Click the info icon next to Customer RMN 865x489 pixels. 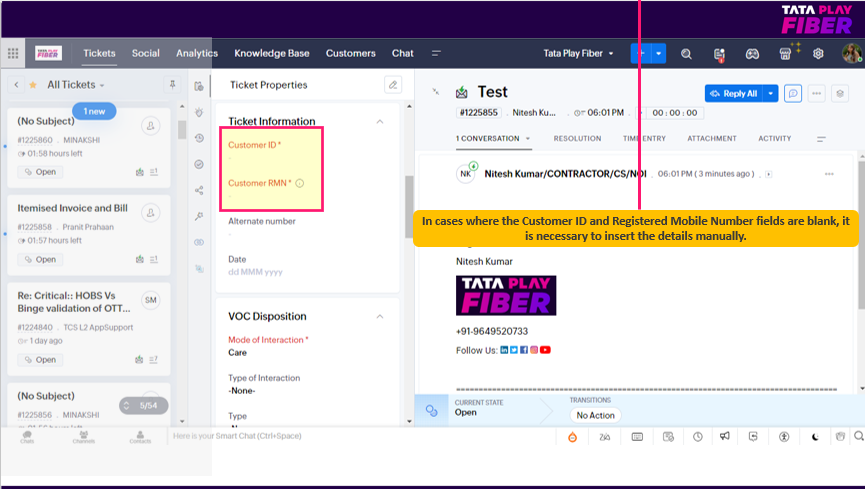tap(300, 183)
